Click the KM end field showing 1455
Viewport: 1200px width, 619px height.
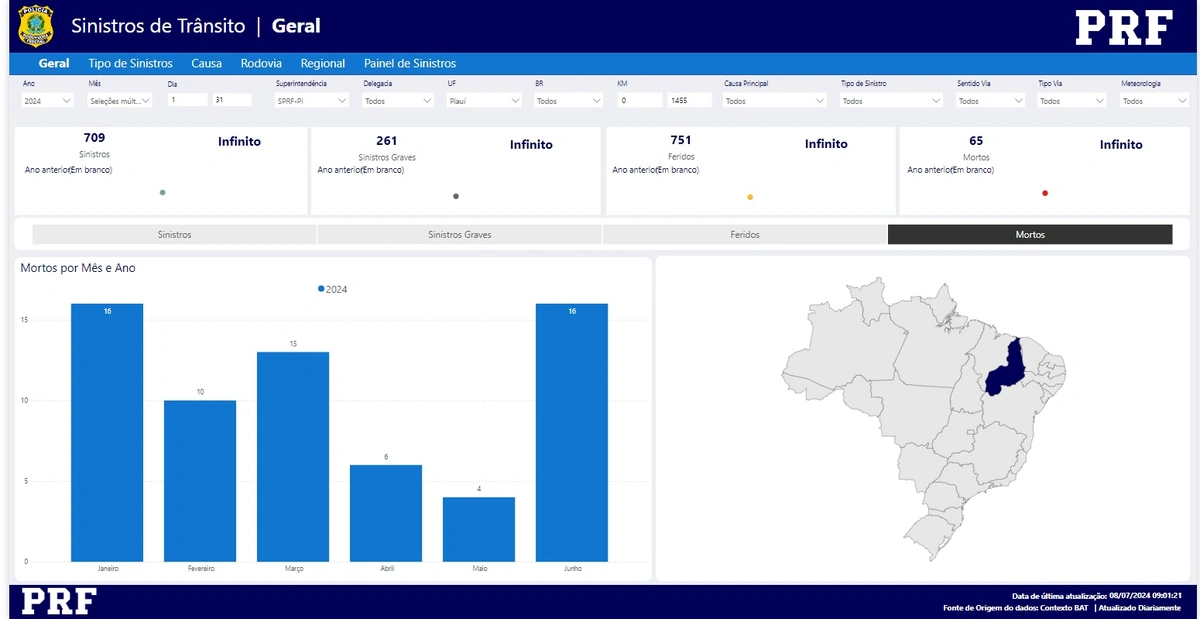click(690, 100)
